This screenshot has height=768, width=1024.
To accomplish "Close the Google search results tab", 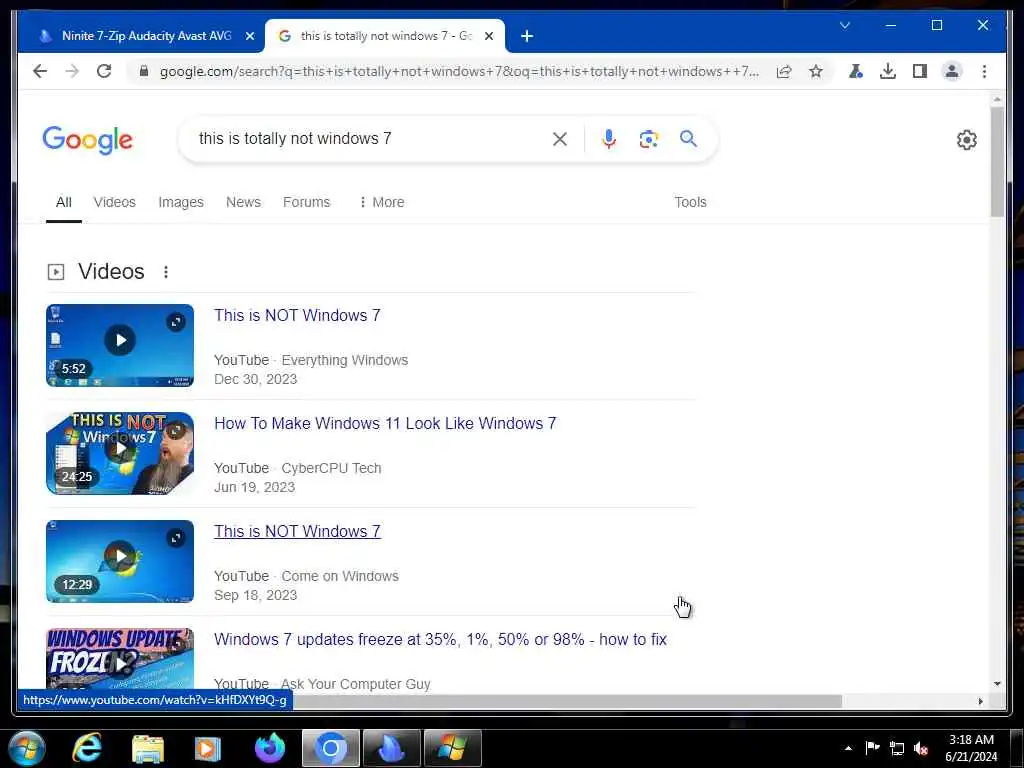I will point(488,36).
